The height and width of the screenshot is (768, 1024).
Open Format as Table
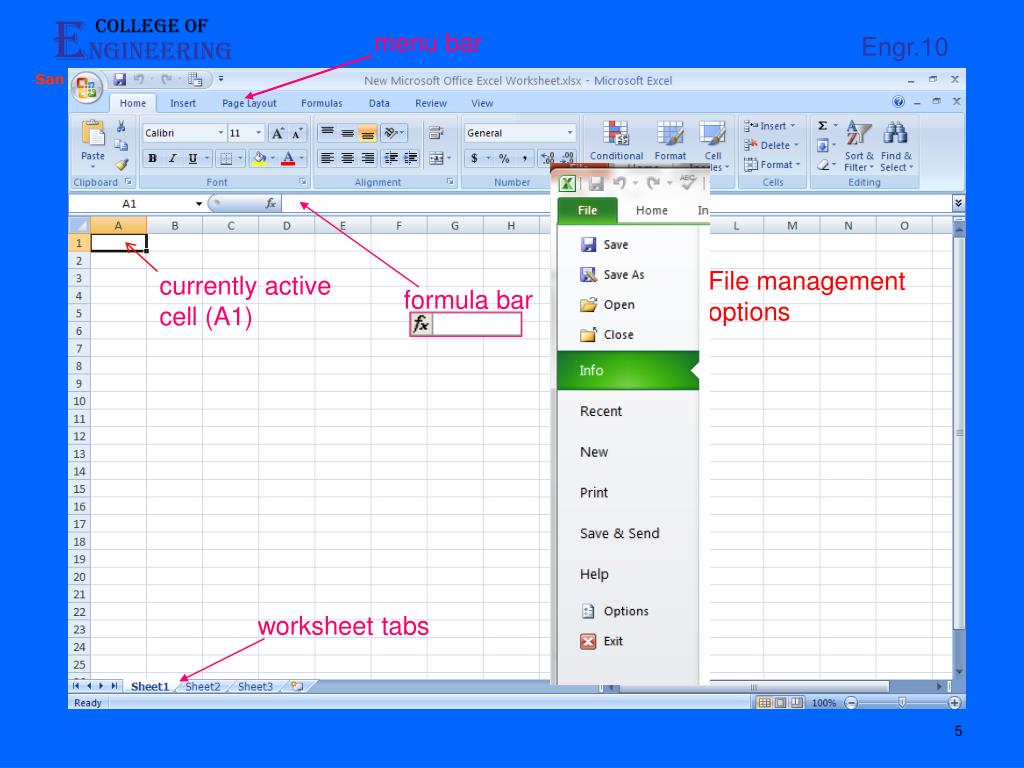(670, 140)
